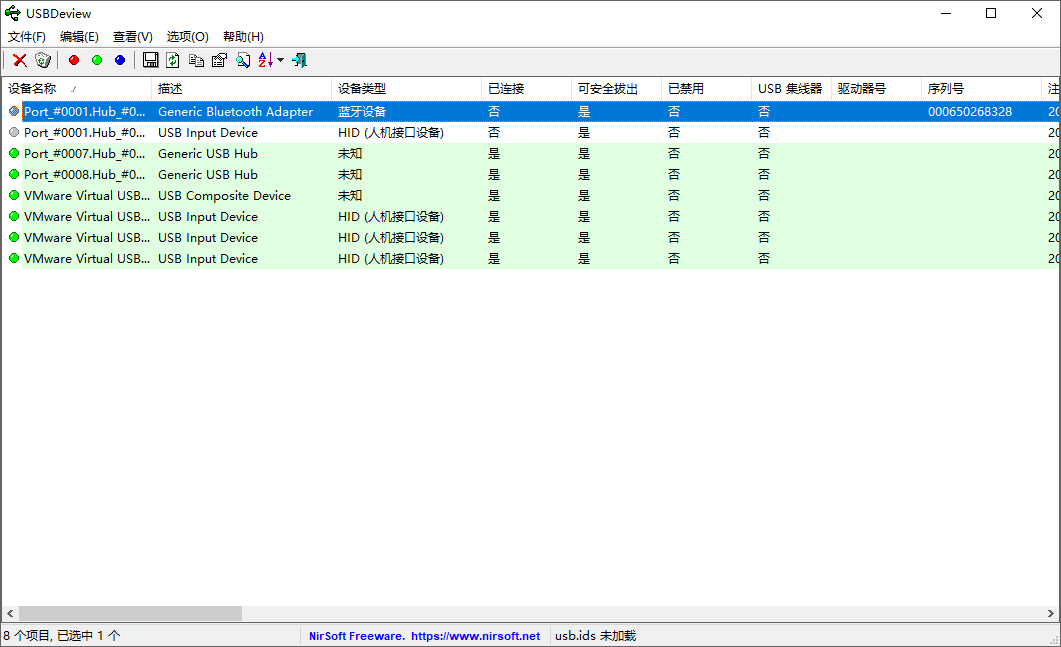Screen dimensions: 1061x647
Task: Sort by the 驱动器号 column header
Action: tap(876, 89)
